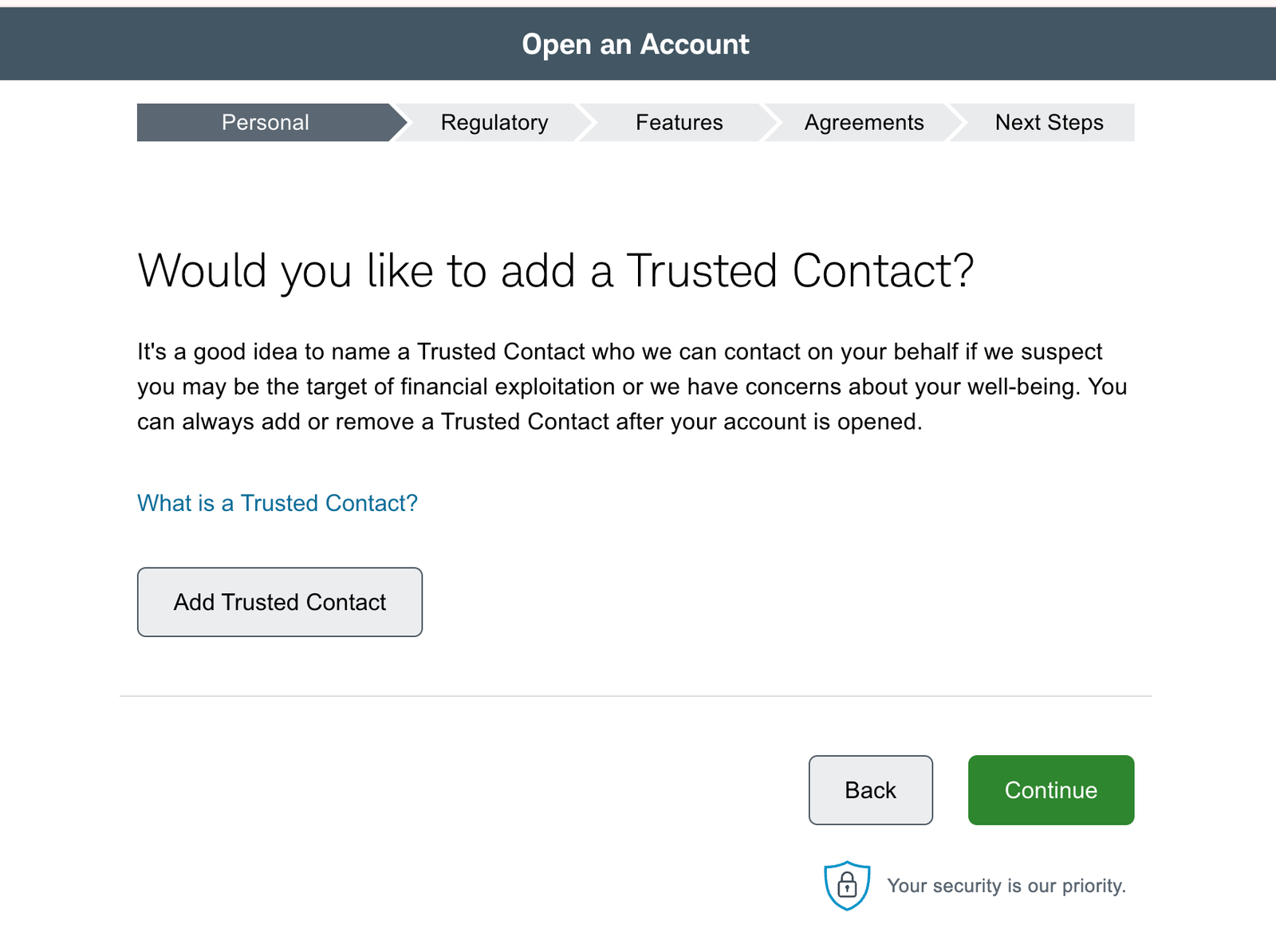Click the dark header bar background
1276x952 pixels.
point(239,45)
